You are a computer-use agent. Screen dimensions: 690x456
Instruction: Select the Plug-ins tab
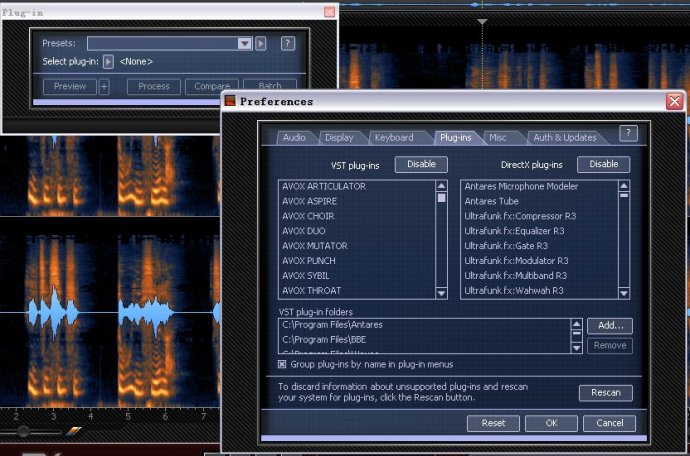tap(455, 138)
